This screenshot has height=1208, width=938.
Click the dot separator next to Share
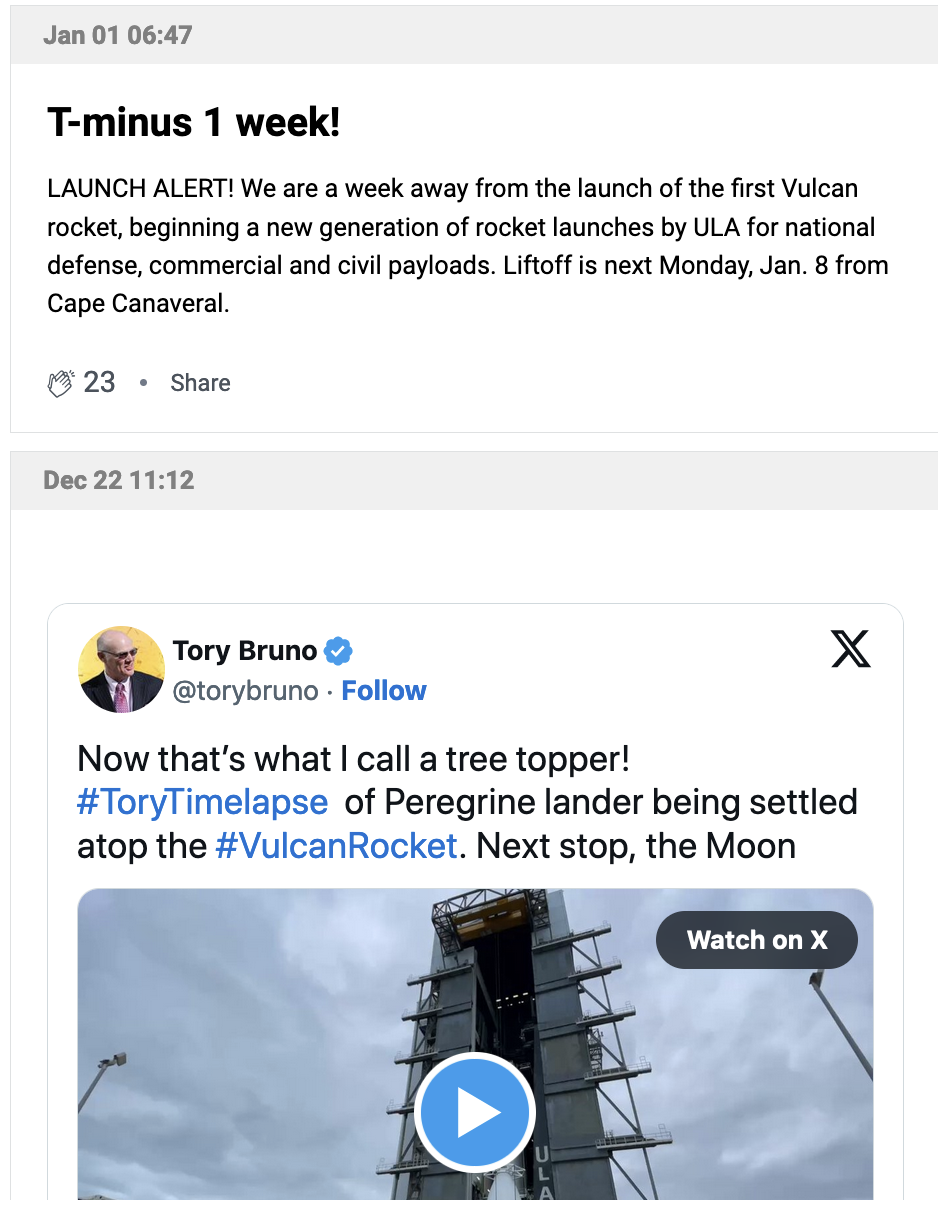142,384
